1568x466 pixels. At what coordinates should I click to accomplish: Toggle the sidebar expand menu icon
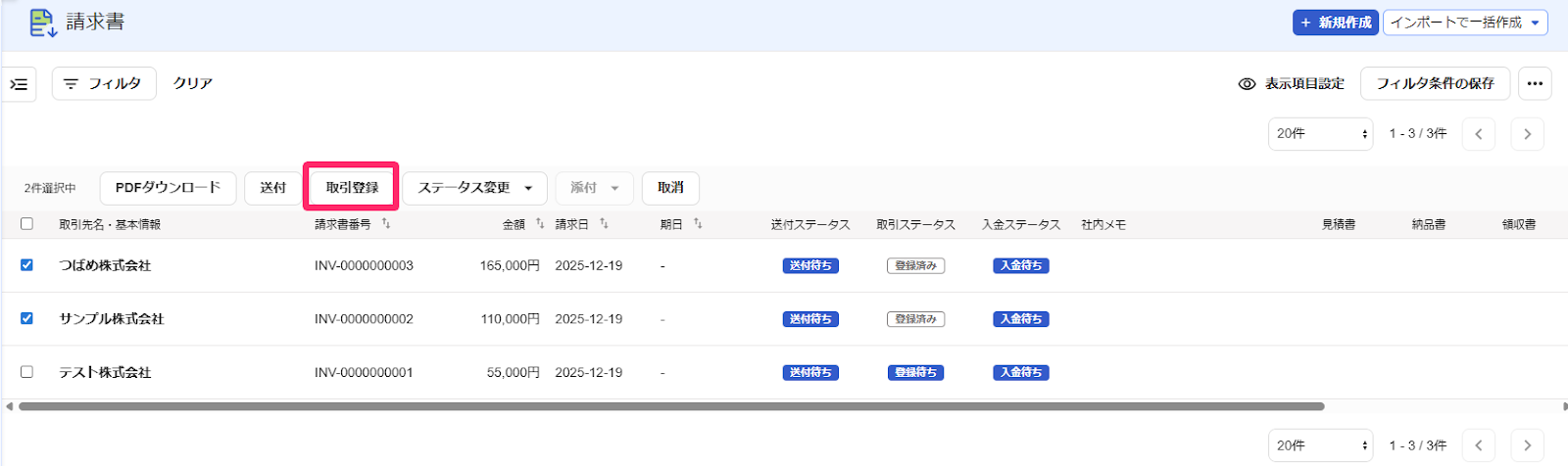pyautogui.click(x=19, y=84)
